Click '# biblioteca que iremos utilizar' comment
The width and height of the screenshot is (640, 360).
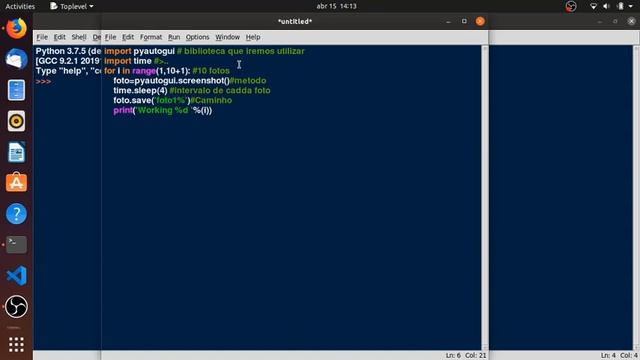point(240,51)
